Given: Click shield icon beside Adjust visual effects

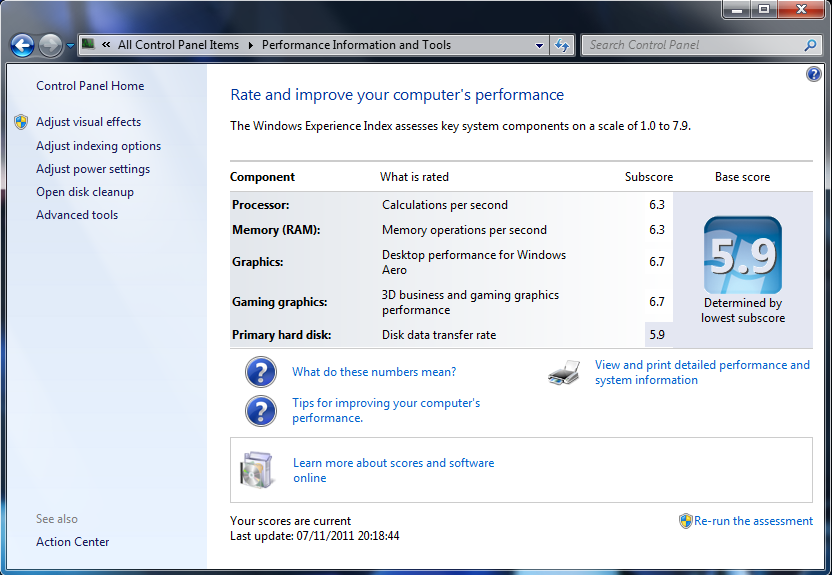Looking at the screenshot, I should pyautogui.click(x=21, y=122).
